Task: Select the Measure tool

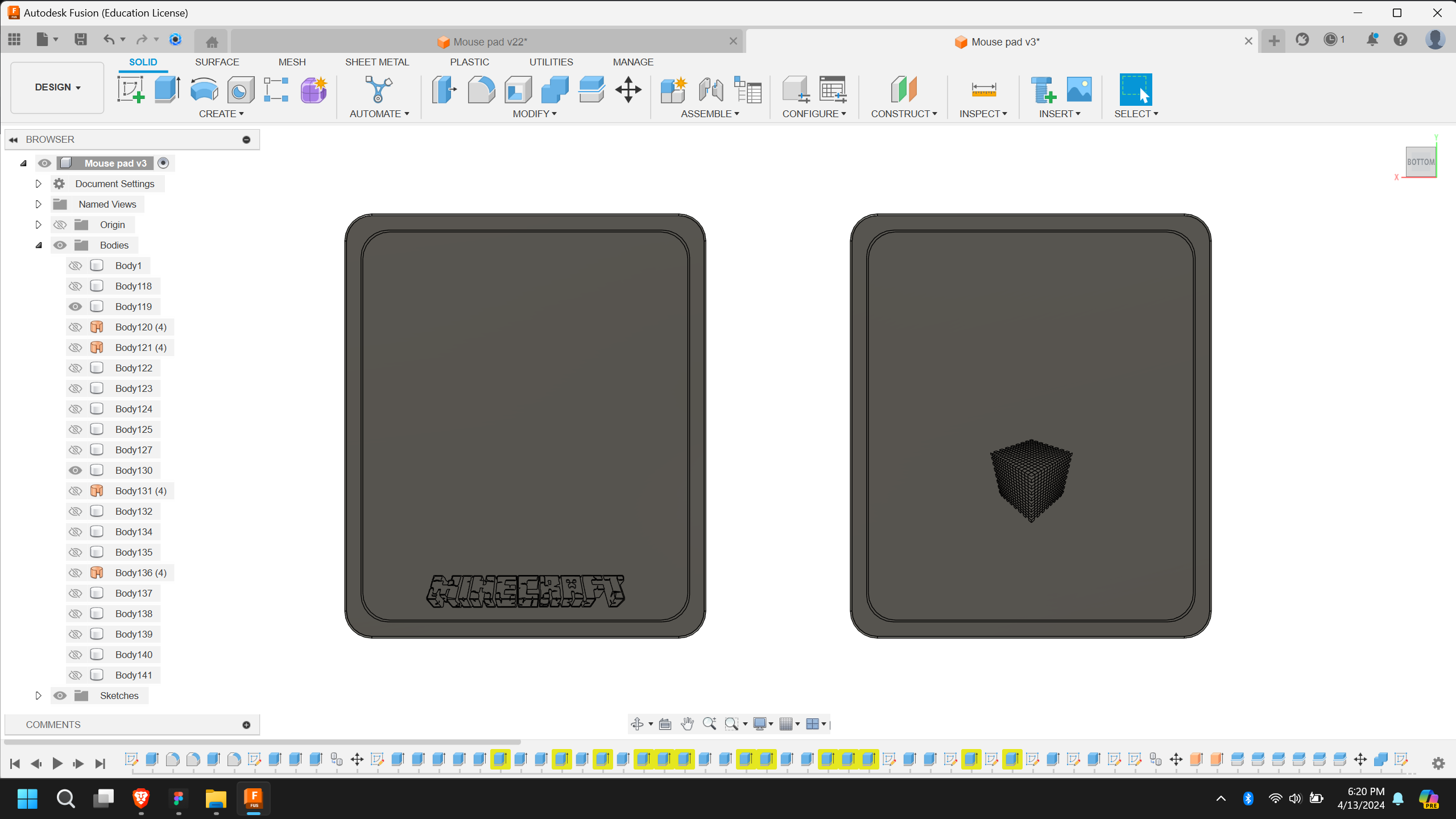Action: (x=983, y=90)
